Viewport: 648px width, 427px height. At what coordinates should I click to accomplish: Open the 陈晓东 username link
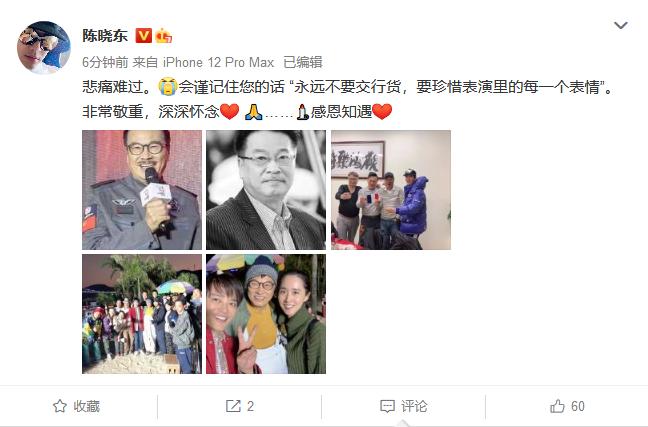105,36
